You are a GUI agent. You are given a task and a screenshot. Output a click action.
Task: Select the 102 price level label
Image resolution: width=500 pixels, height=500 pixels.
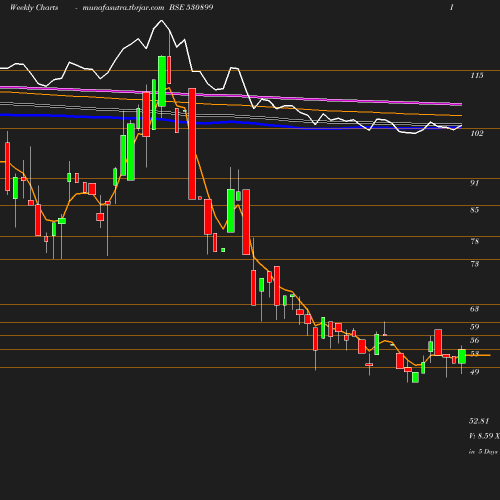pos(477,134)
